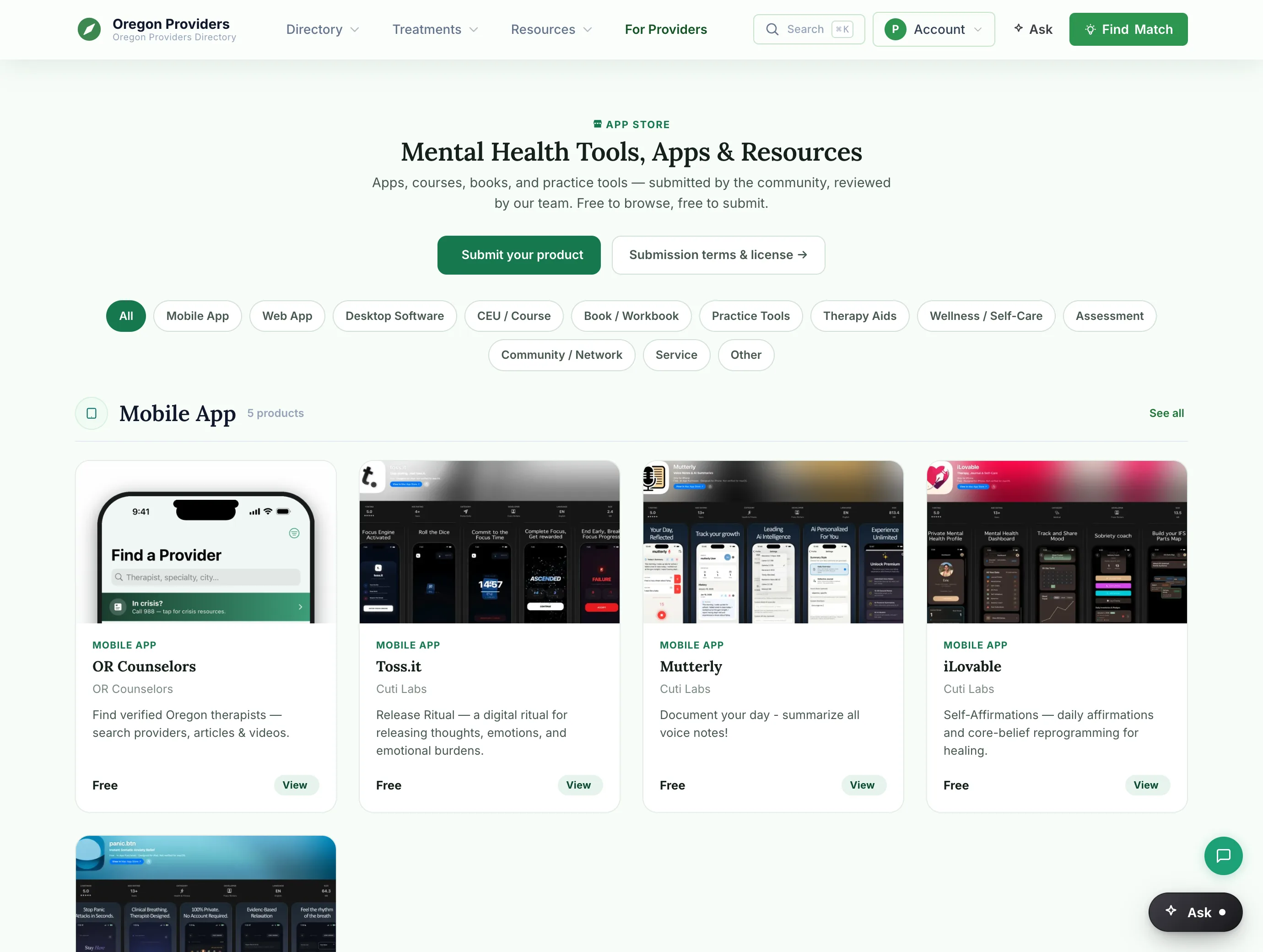Expand the Treatments menu chevron

(x=473, y=30)
